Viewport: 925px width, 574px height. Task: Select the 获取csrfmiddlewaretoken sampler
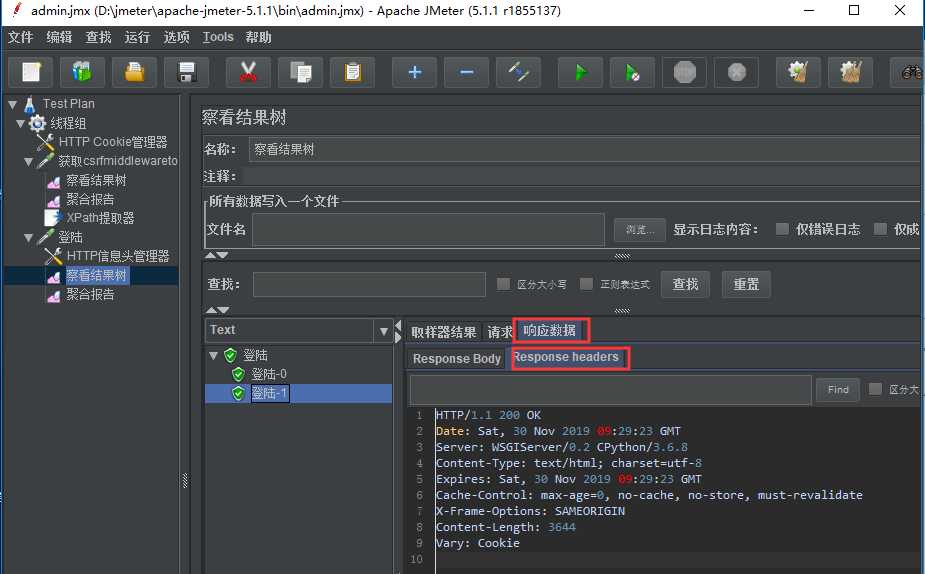(118, 161)
